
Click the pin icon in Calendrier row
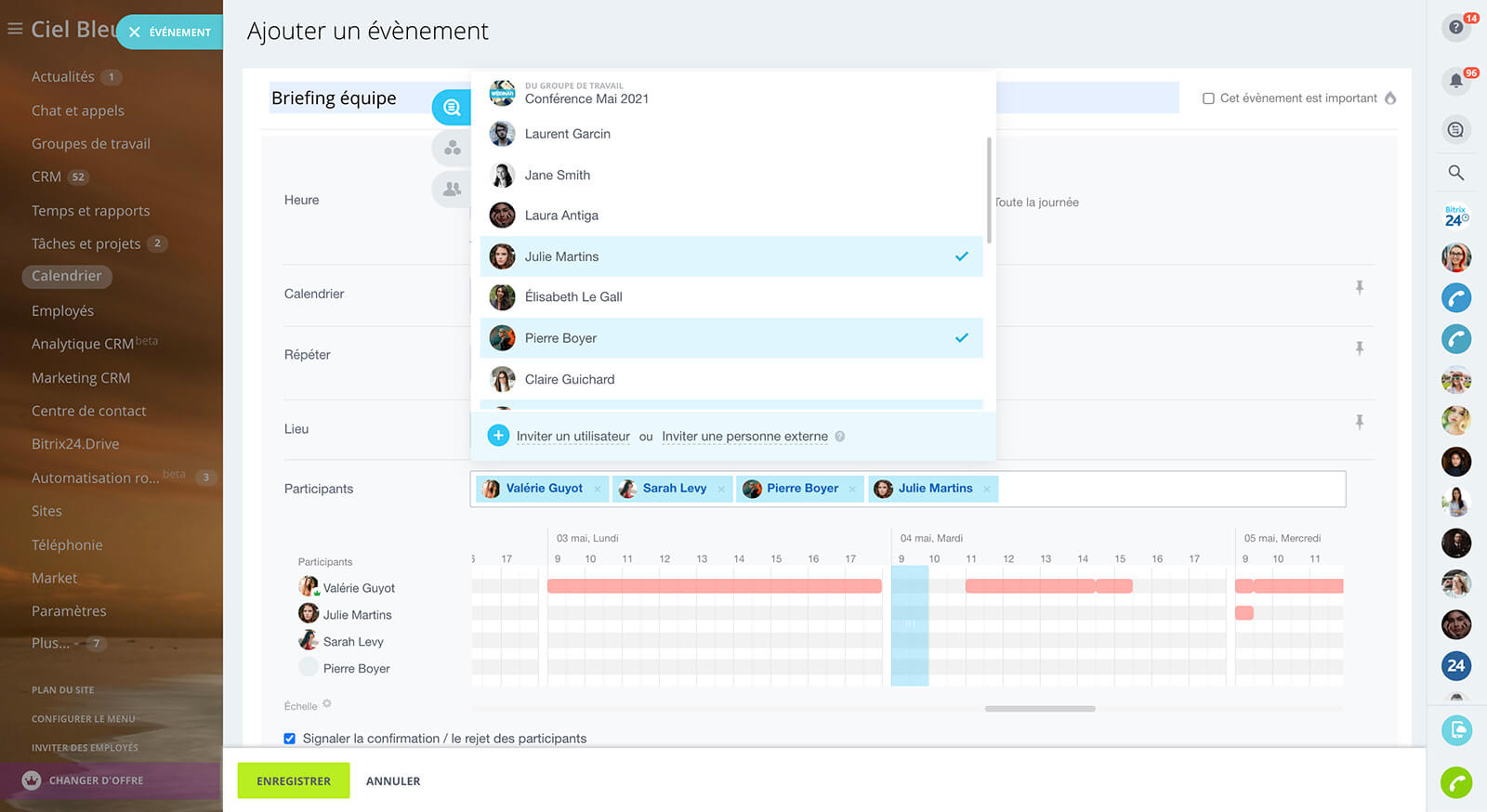tap(1359, 288)
